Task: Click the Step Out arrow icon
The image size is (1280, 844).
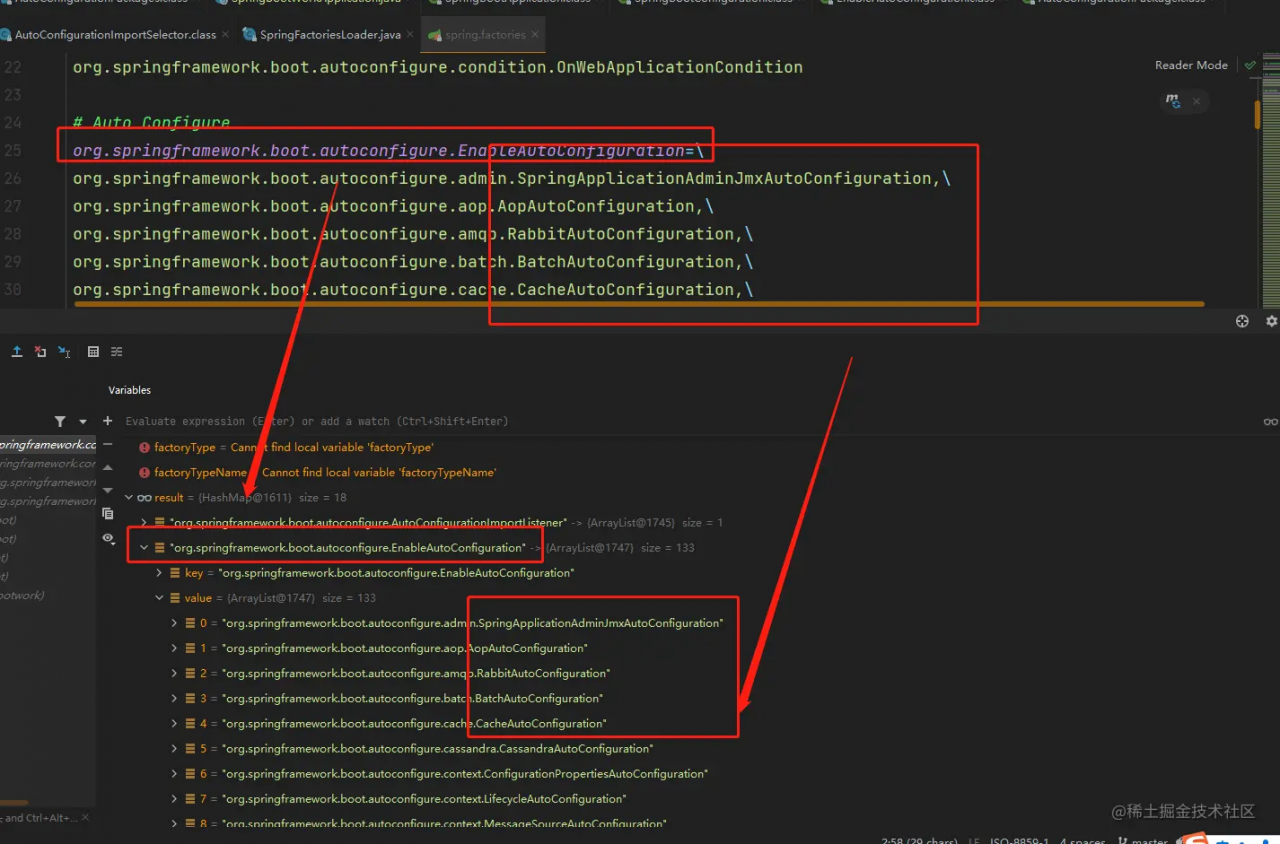Action: [17, 352]
